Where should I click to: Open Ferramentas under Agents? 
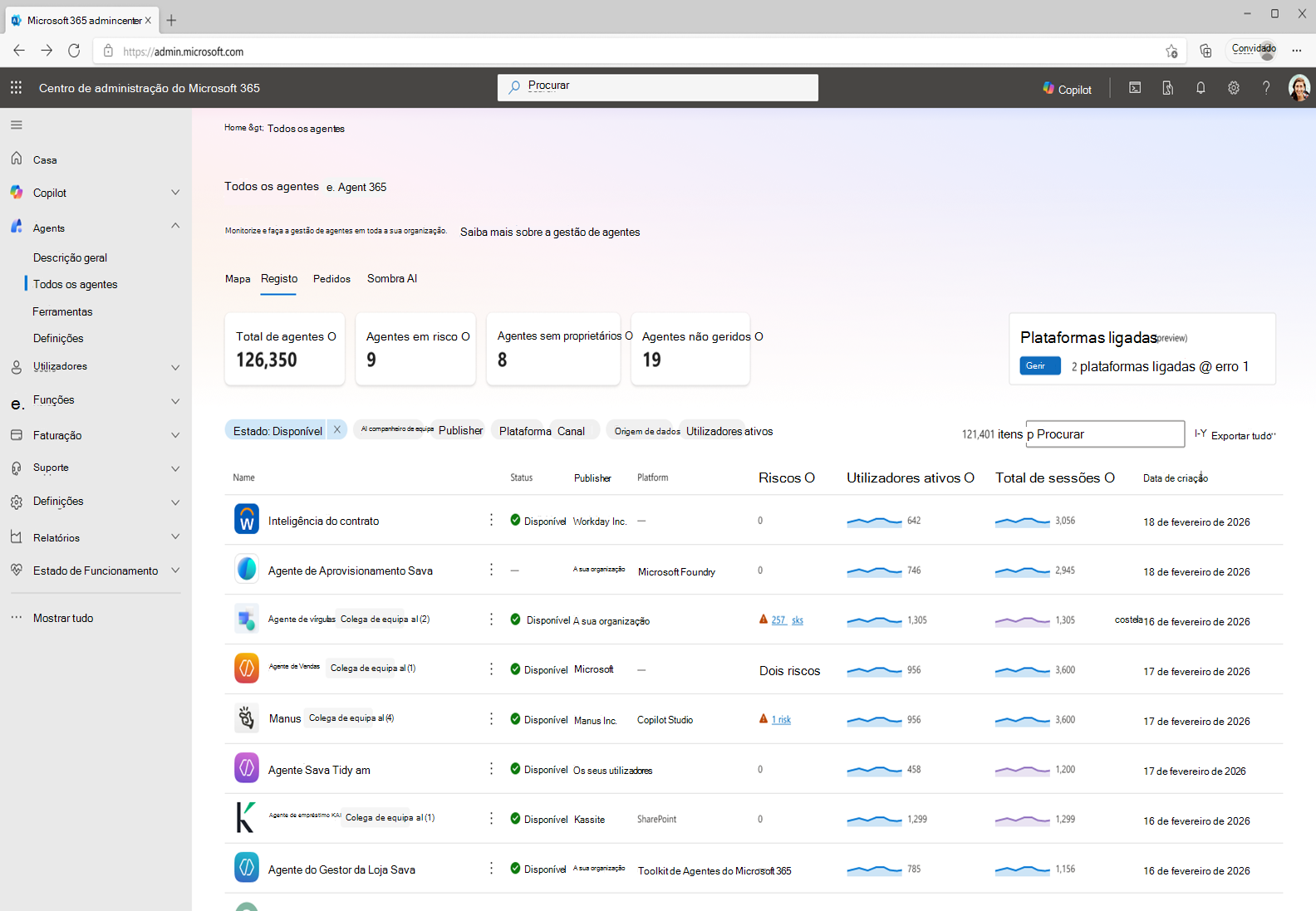pyautogui.click(x=62, y=311)
